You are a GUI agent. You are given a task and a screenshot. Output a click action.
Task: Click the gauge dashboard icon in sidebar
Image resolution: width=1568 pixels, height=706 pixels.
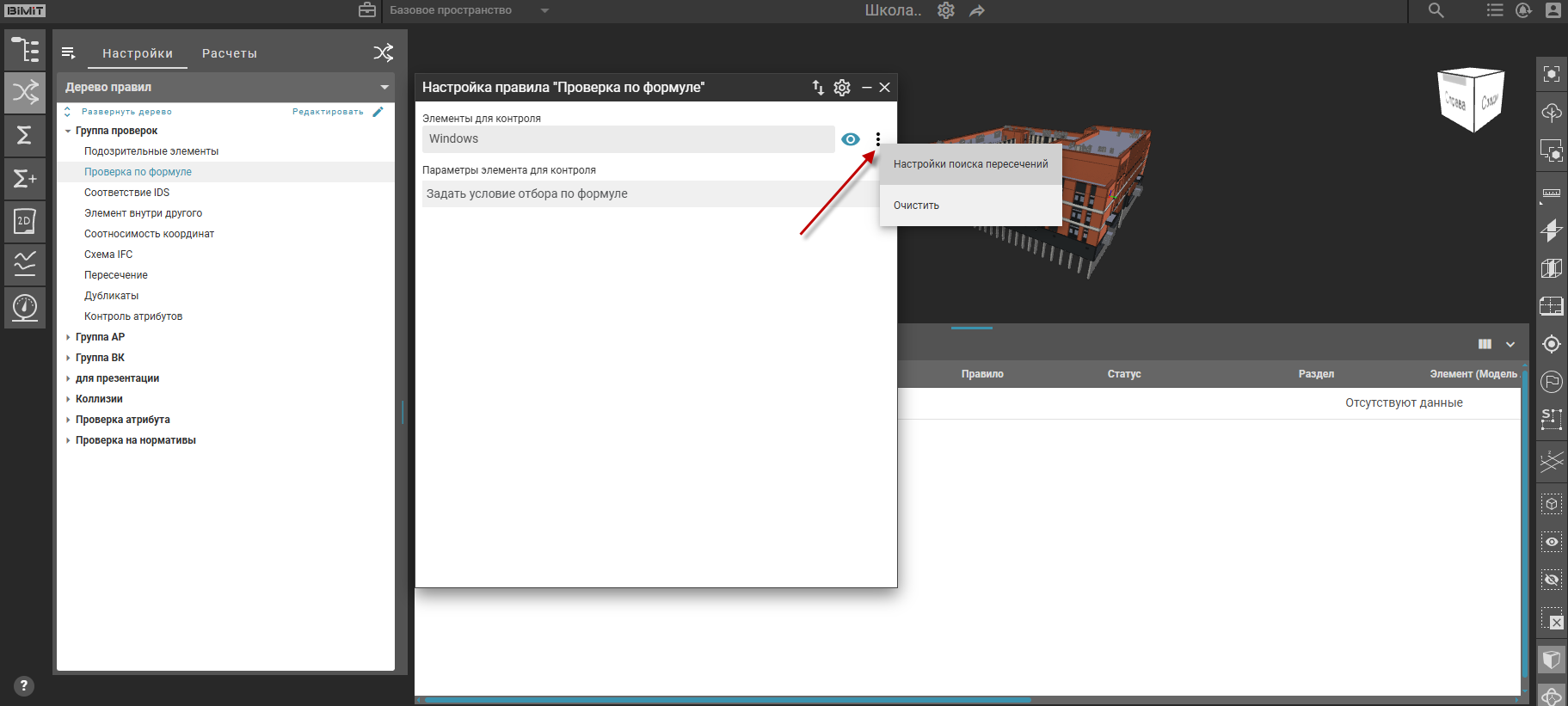pyautogui.click(x=25, y=307)
